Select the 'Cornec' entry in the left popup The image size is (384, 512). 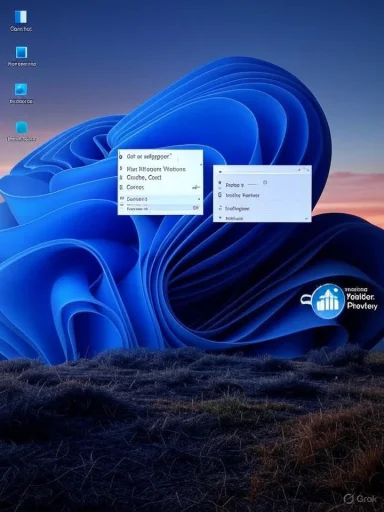coord(135,187)
